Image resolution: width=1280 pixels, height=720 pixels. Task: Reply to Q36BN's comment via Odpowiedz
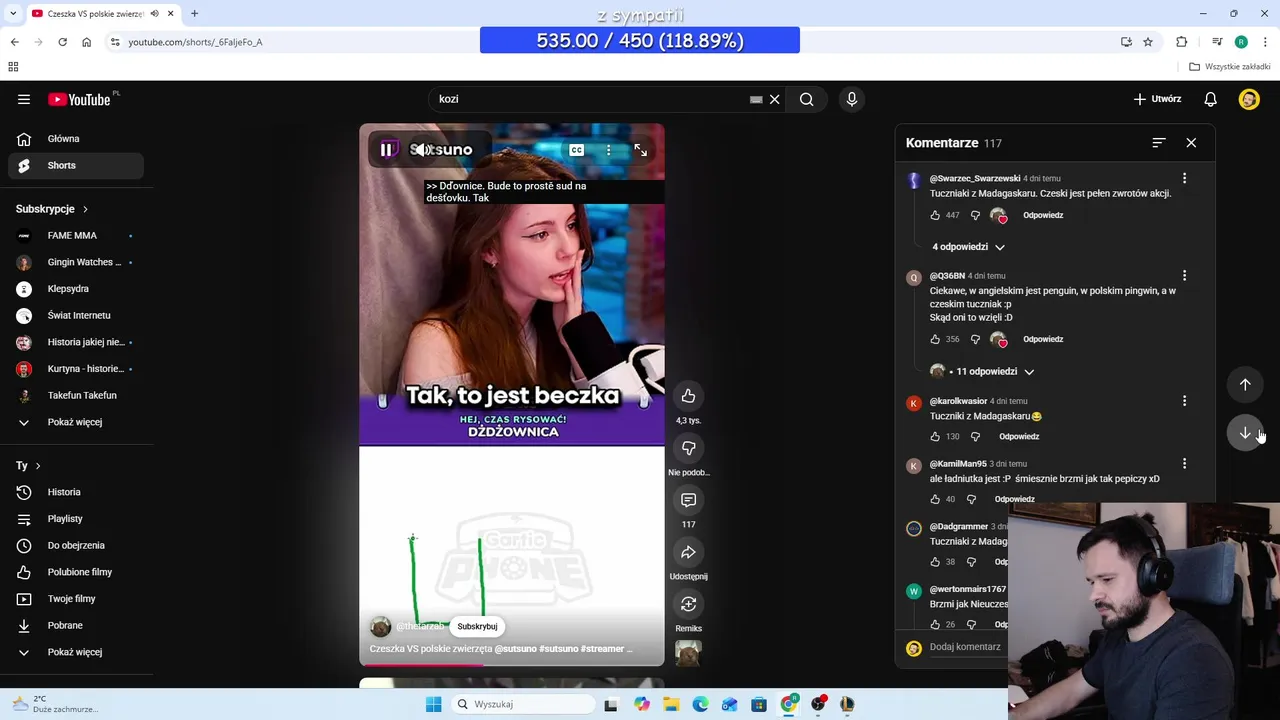[1043, 339]
